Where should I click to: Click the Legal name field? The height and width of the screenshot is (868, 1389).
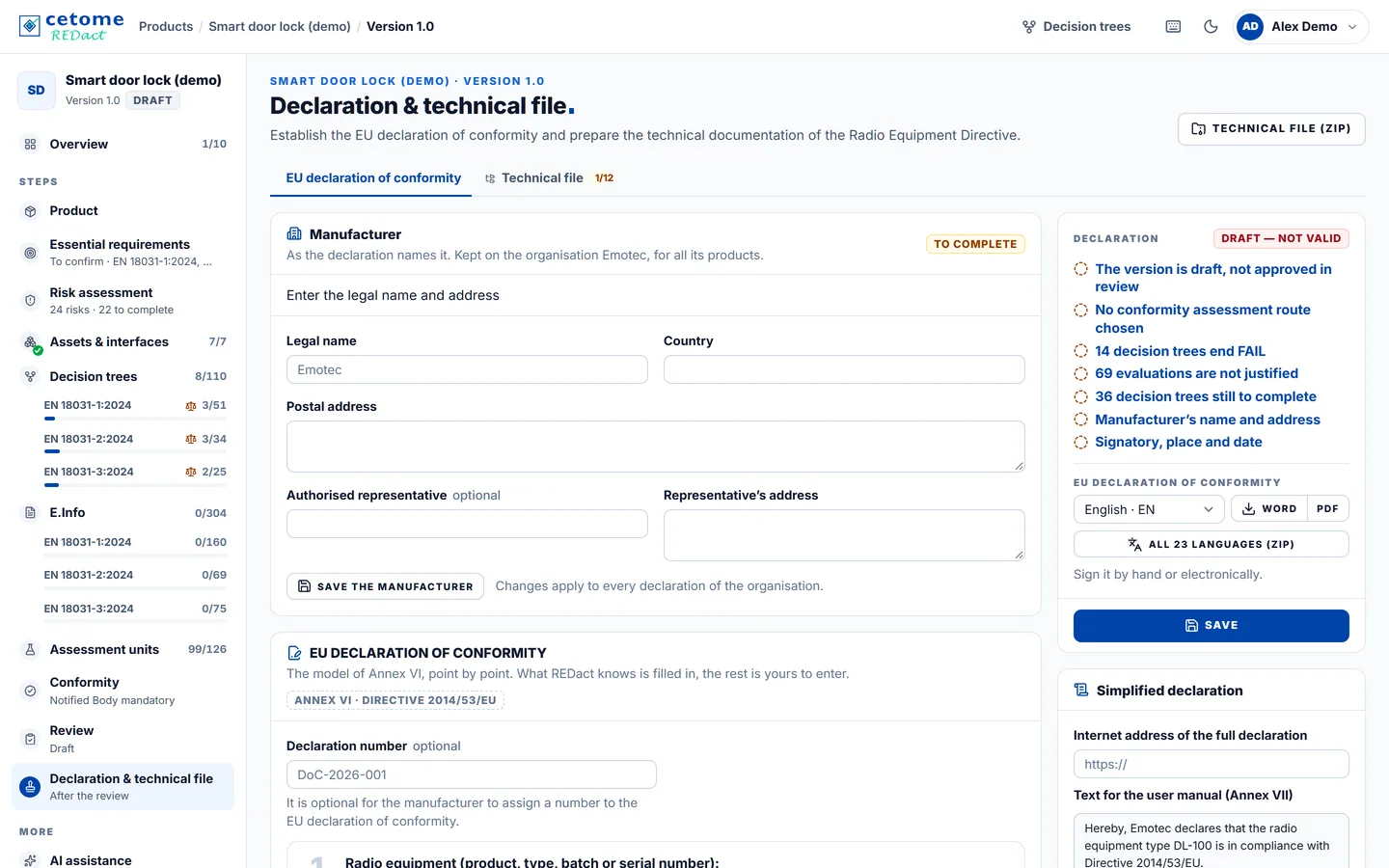(x=467, y=369)
